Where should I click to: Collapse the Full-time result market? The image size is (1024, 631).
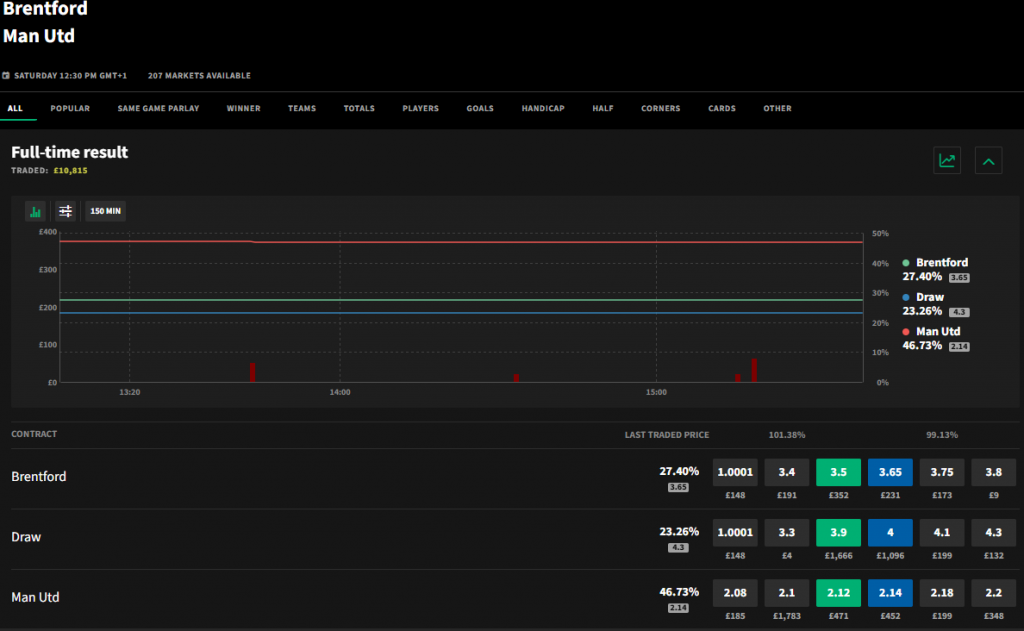(988, 160)
